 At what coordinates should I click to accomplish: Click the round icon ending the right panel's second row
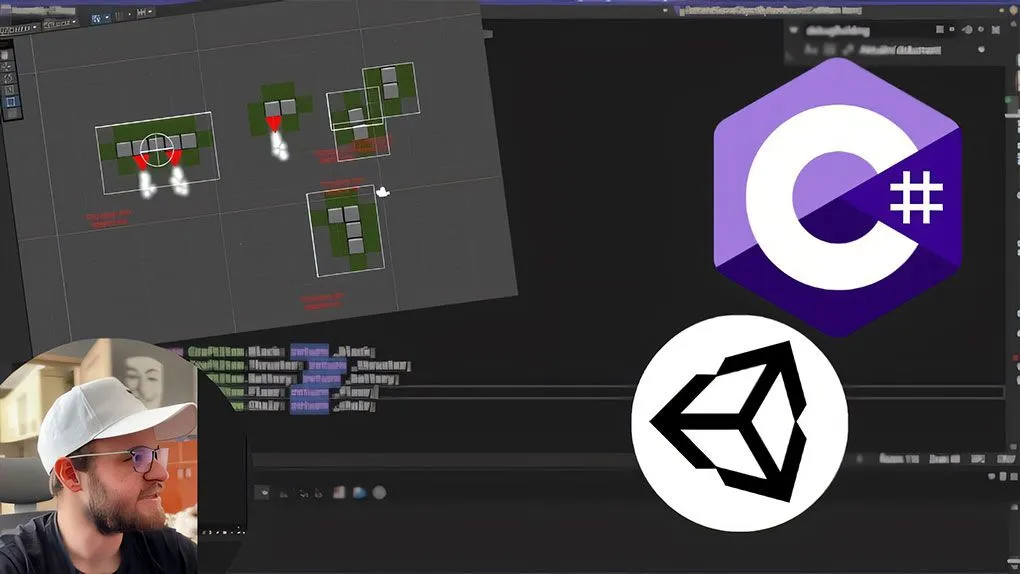tap(982, 49)
